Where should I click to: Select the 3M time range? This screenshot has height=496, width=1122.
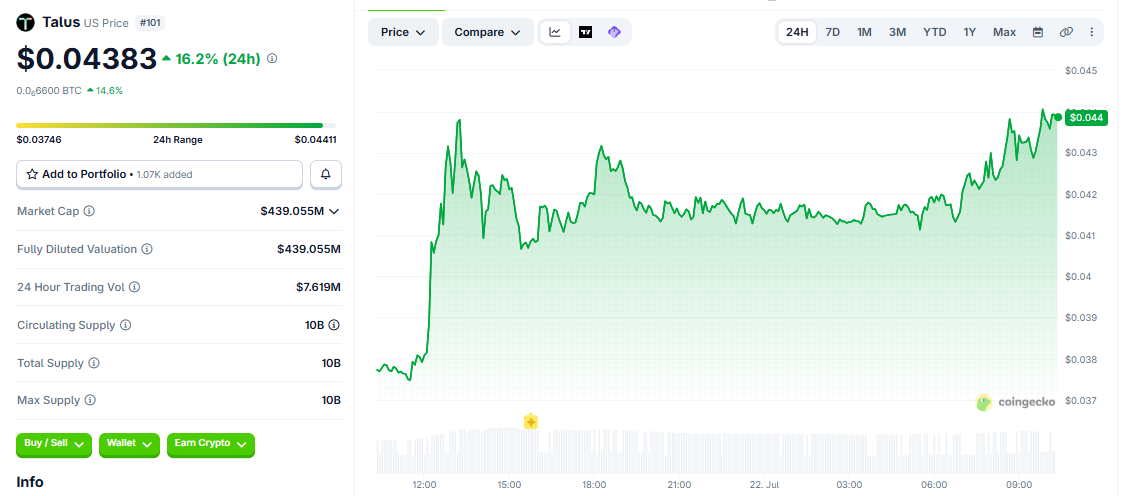[897, 32]
